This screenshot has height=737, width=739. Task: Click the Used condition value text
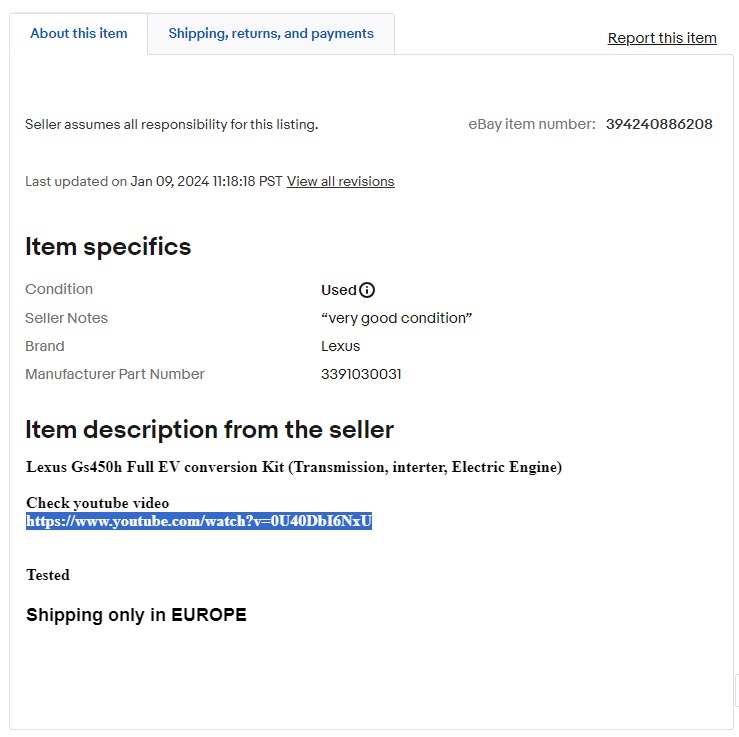338,290
